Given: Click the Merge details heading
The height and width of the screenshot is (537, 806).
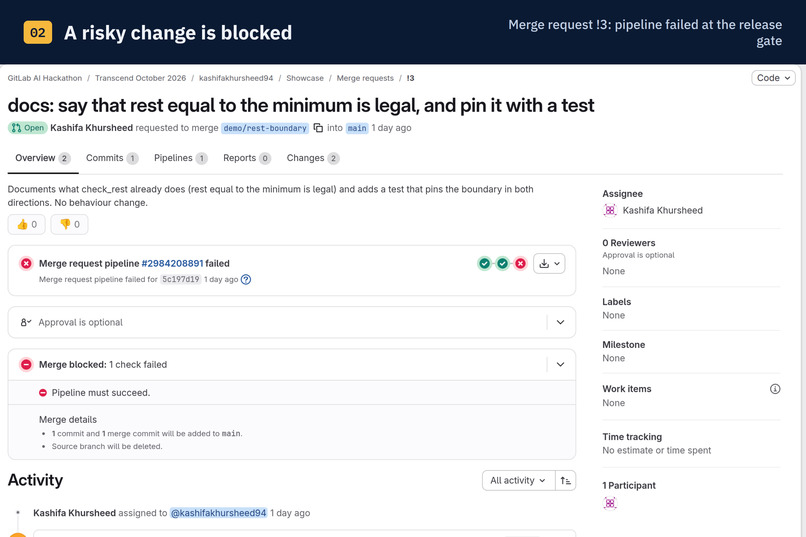Looking at the screenshot, I should pyautogui.click(x=68, y=420).
